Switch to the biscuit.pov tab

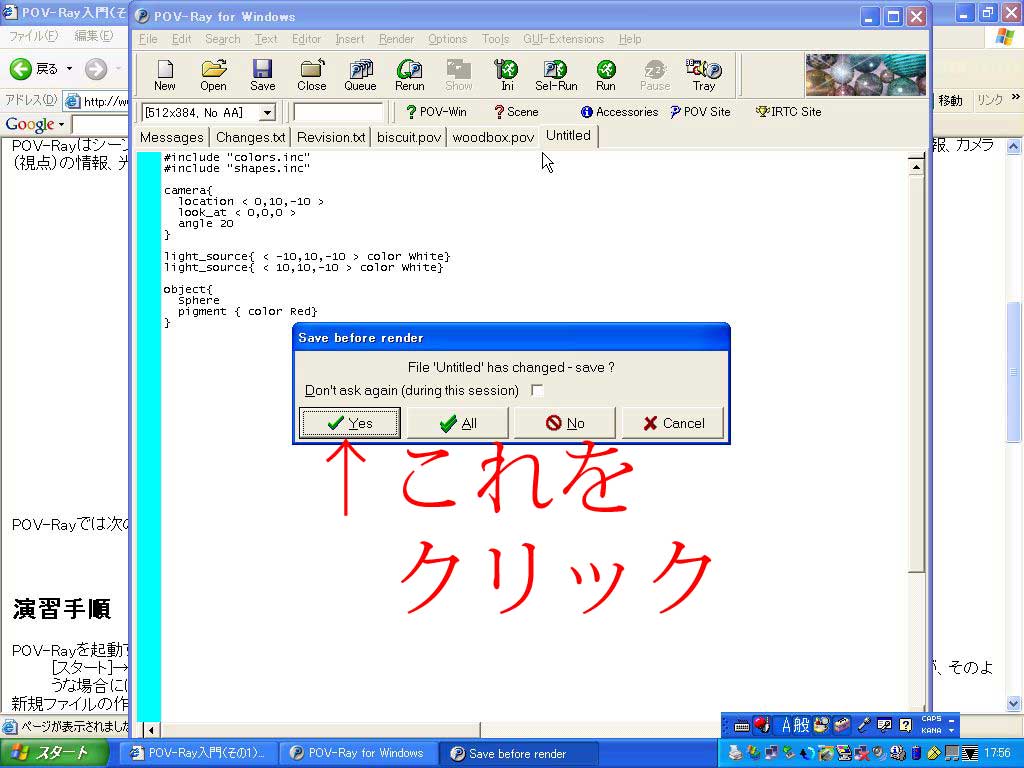click(x=409, y=137)
